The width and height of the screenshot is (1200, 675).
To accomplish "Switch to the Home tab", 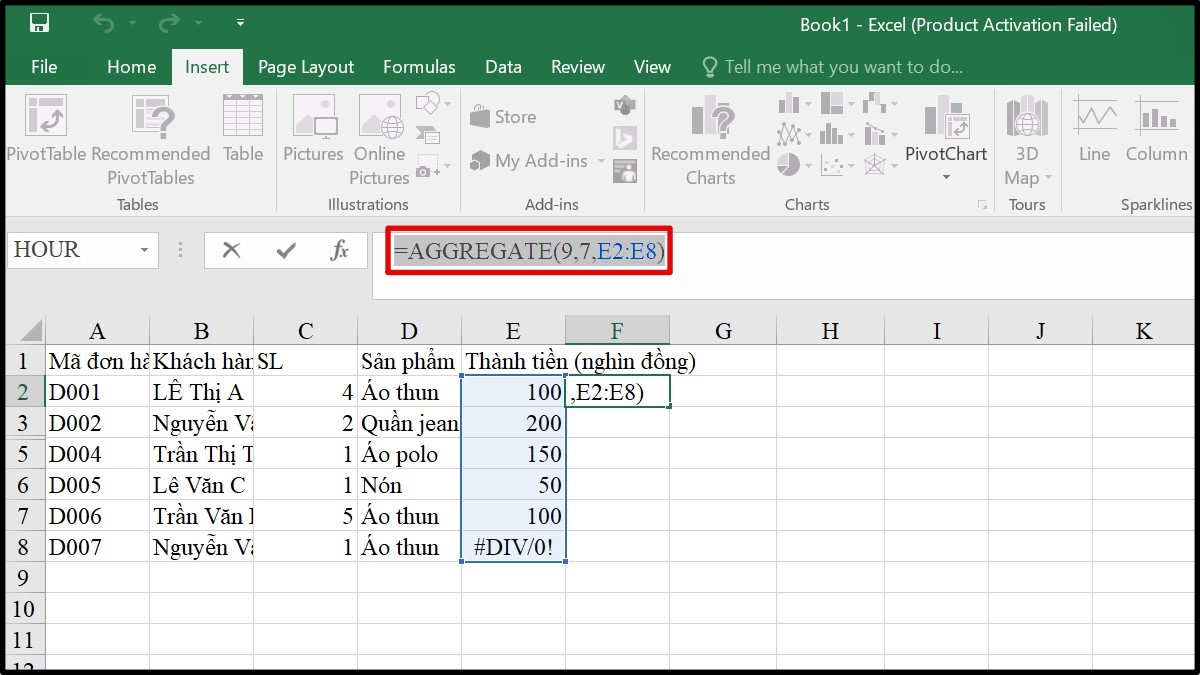I will click(131, 66).
